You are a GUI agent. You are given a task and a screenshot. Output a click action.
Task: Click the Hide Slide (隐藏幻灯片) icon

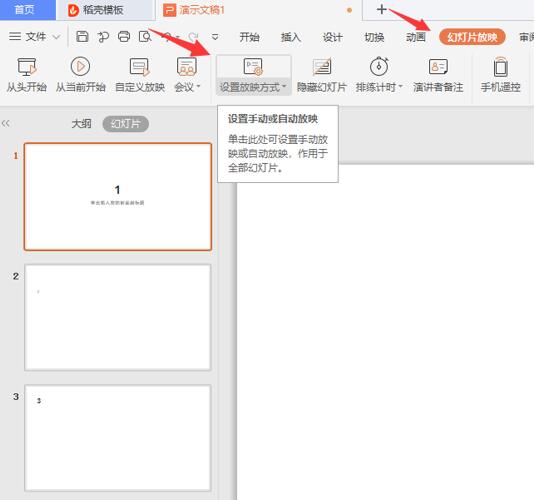point(322,67)
